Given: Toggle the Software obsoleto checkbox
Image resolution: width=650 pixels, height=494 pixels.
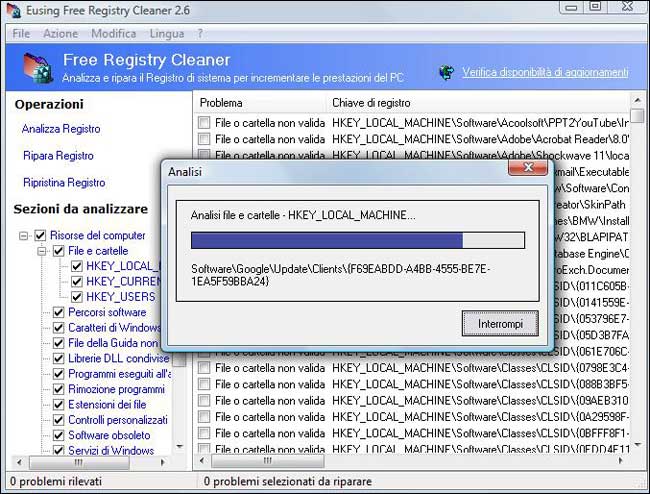Looking at the screenshot, I should point(58,435).
